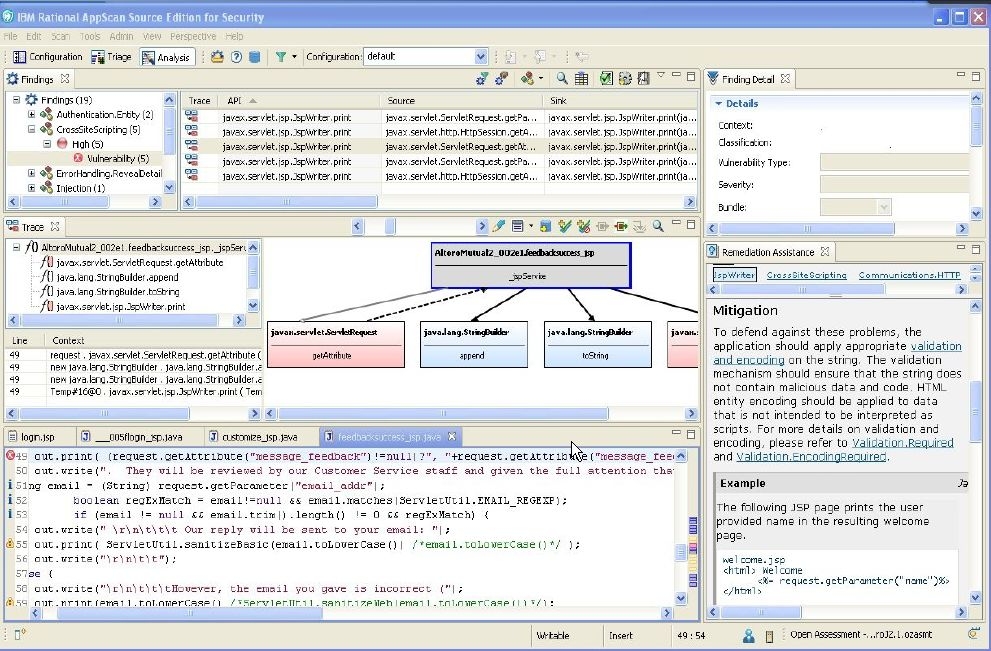
Task: Collapse the Details section triangle
Action: (719, 103)
